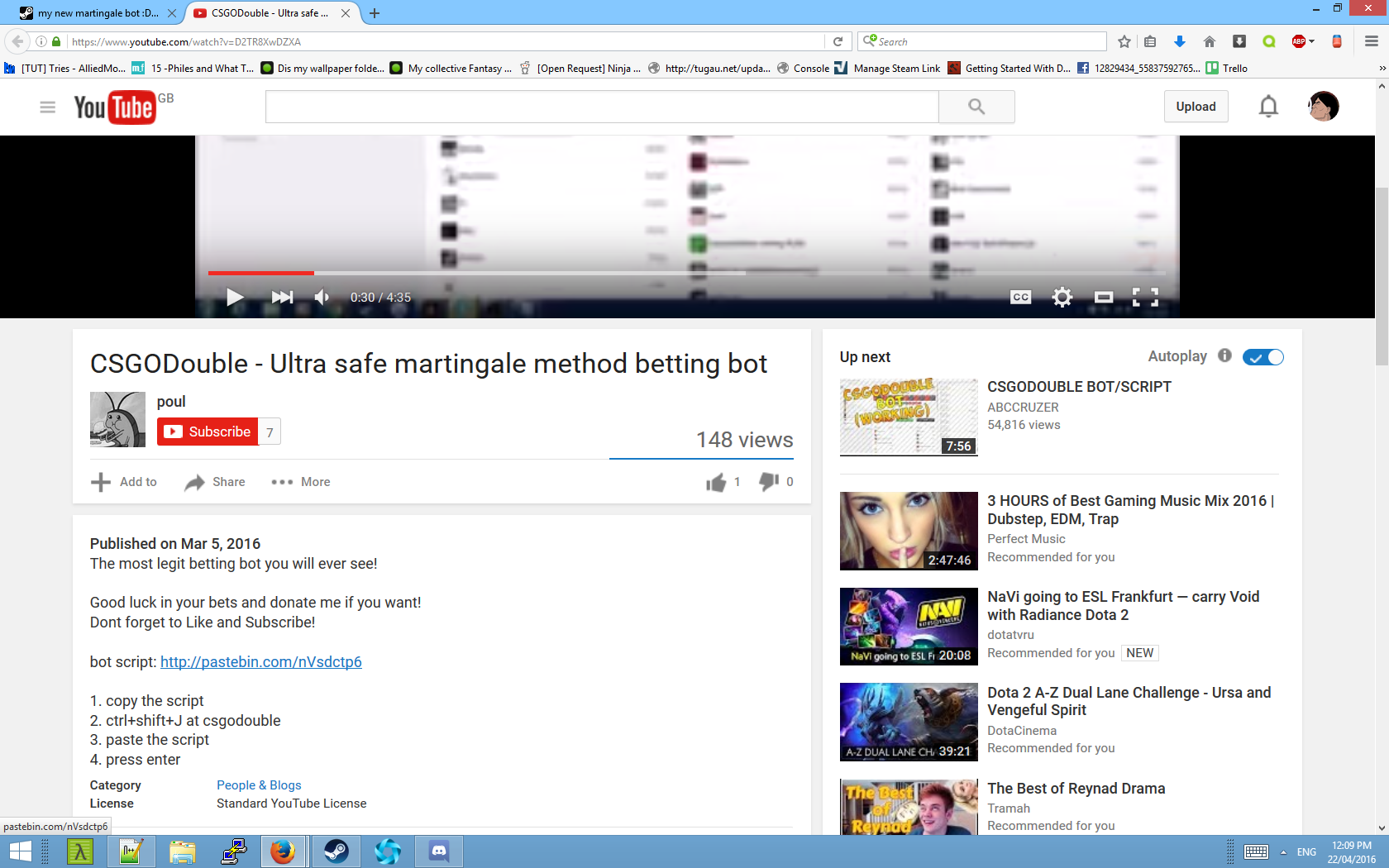The height and width of the screenshot is (868, 1389).
Task: Dislike the video with thumbs down
Action: click(769, 482)
